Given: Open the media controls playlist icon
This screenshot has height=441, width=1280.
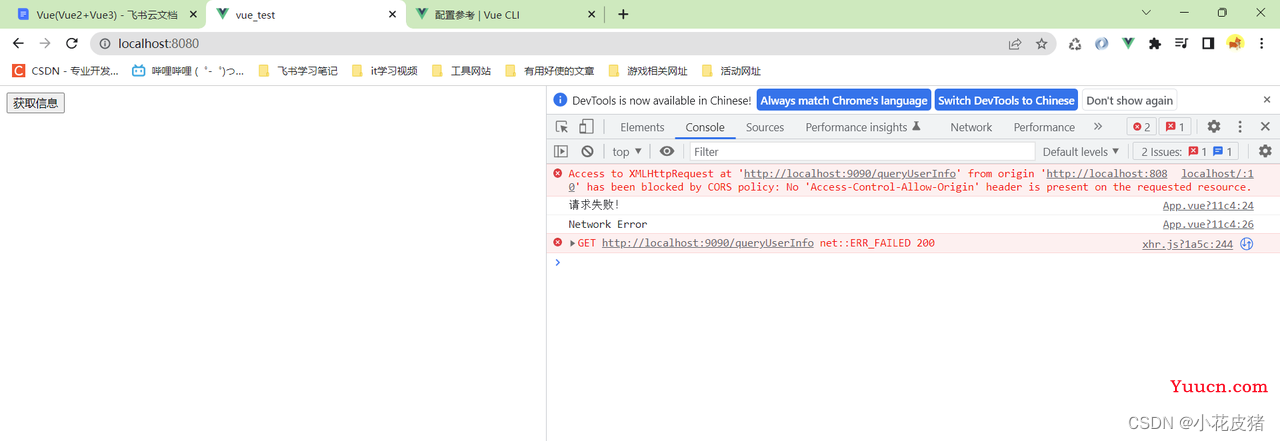Looking at the screenshot, I should 1181,43.
